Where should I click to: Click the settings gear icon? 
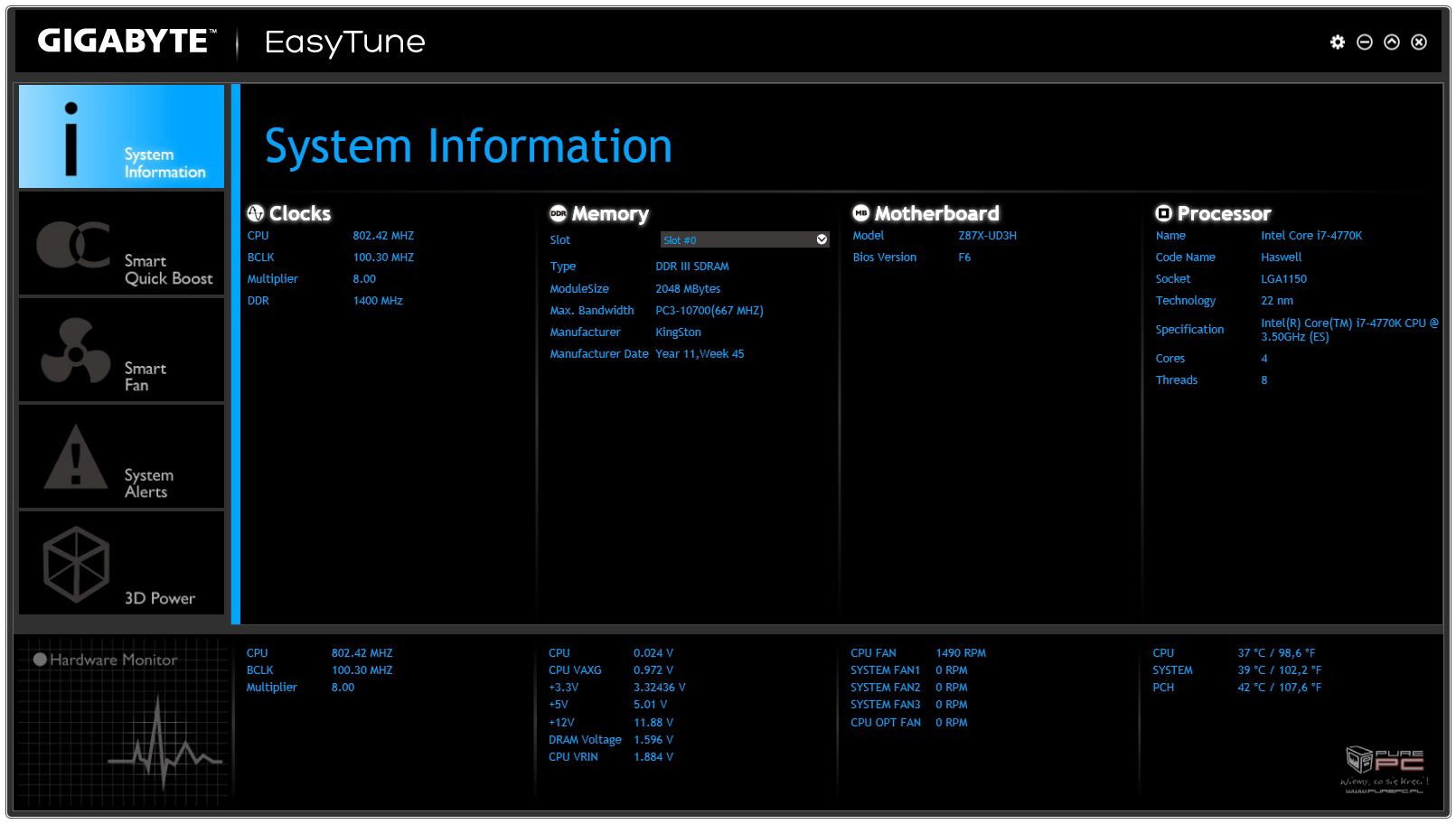point(1338,42)
